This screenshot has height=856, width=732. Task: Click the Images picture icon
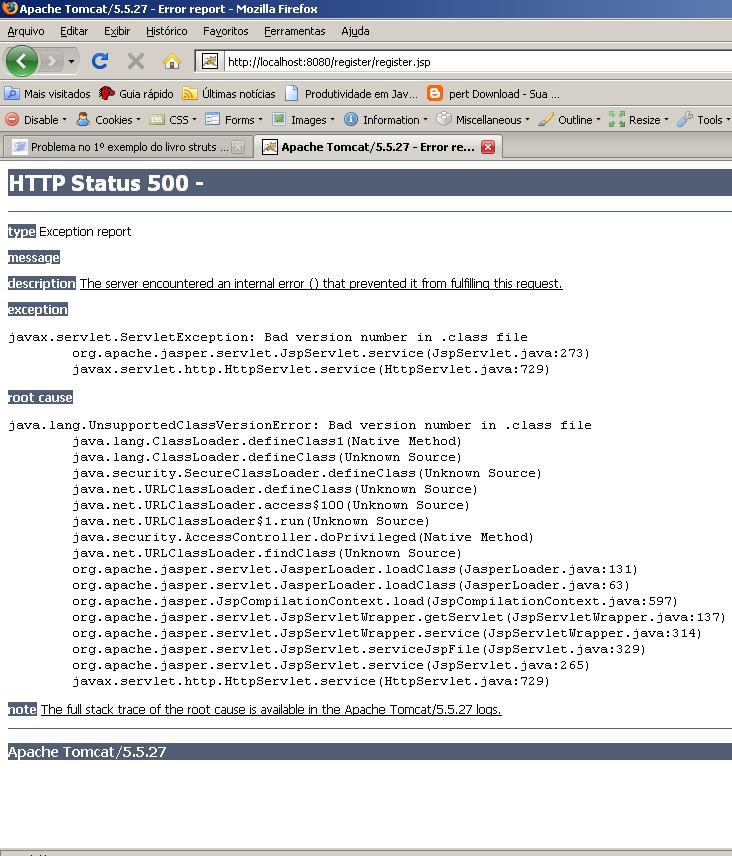pos(279,119)
